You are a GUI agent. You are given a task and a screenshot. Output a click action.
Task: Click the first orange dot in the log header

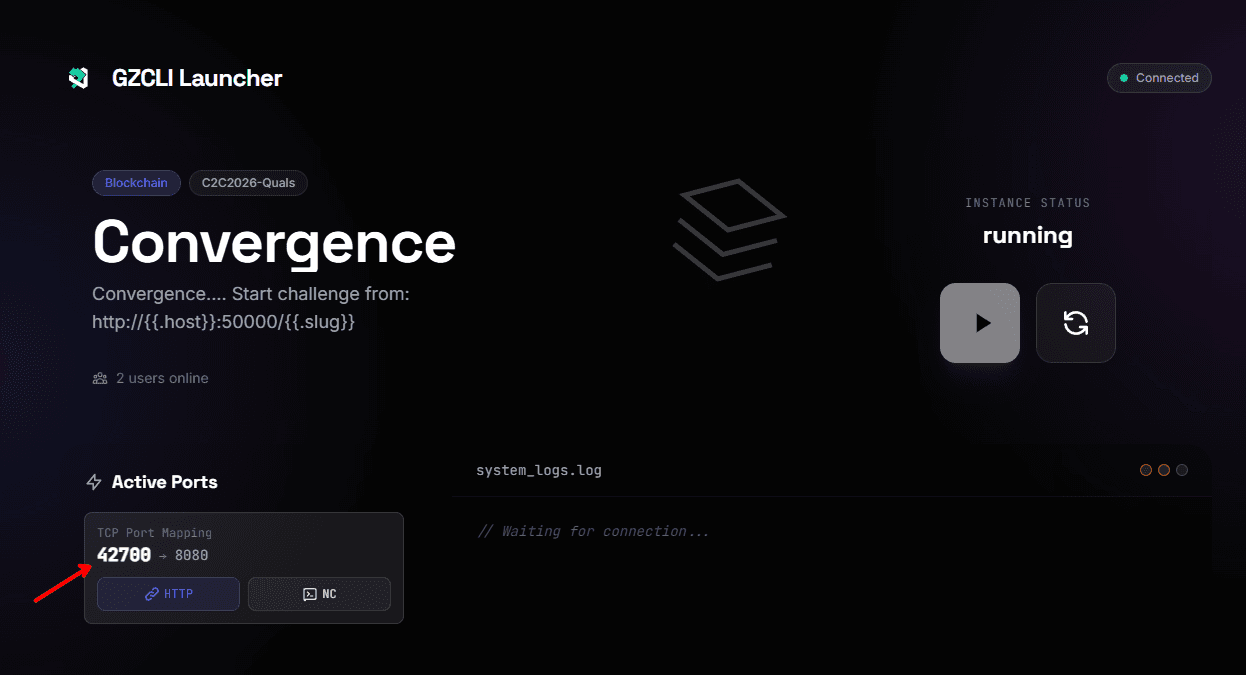coord(1146,470)
